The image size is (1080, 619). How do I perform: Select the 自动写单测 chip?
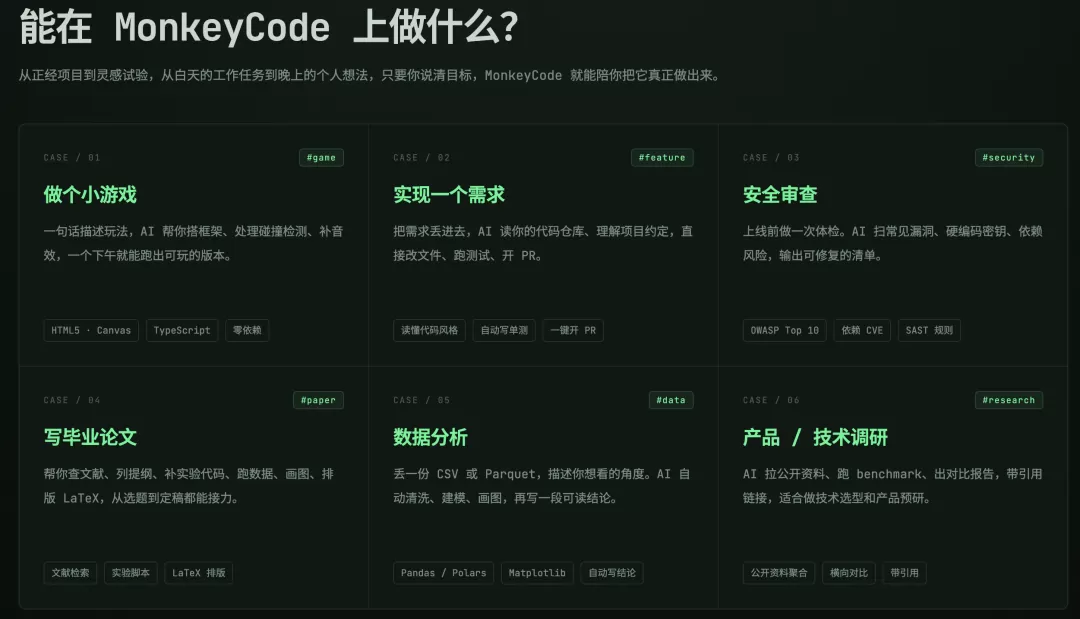(504, 331)
